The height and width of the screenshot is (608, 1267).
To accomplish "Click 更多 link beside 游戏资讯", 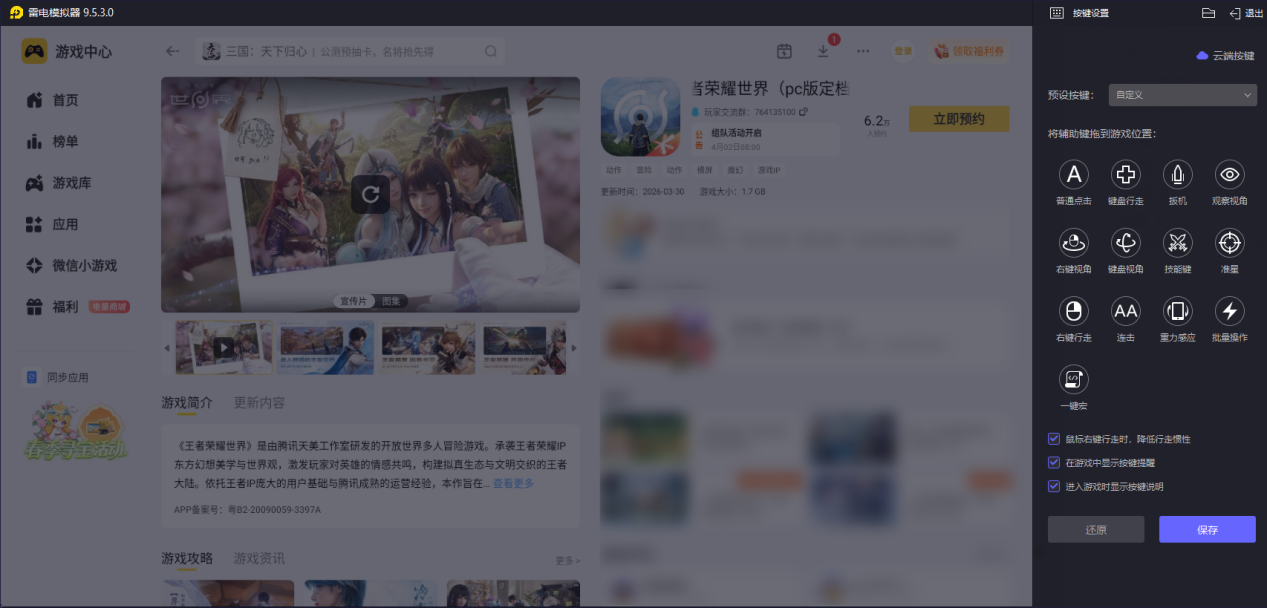I will tap(568, 560).
